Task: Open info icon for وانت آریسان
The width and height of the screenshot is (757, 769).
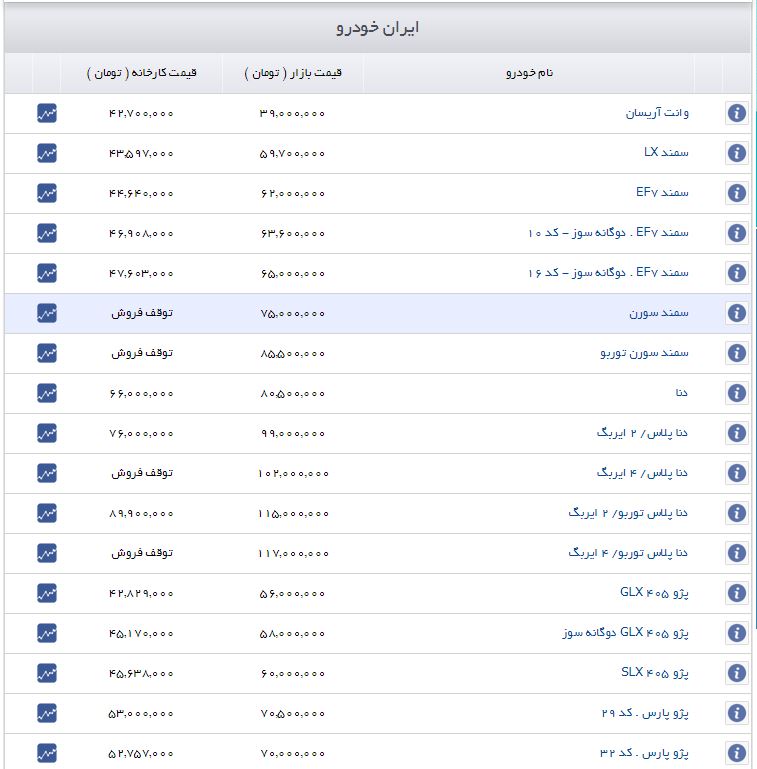Action: 736,113
